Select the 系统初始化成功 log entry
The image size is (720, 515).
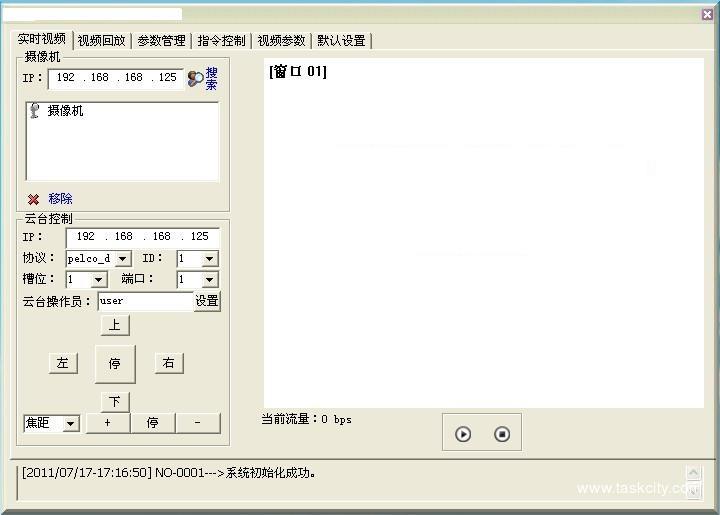click(x=169, y=473)
